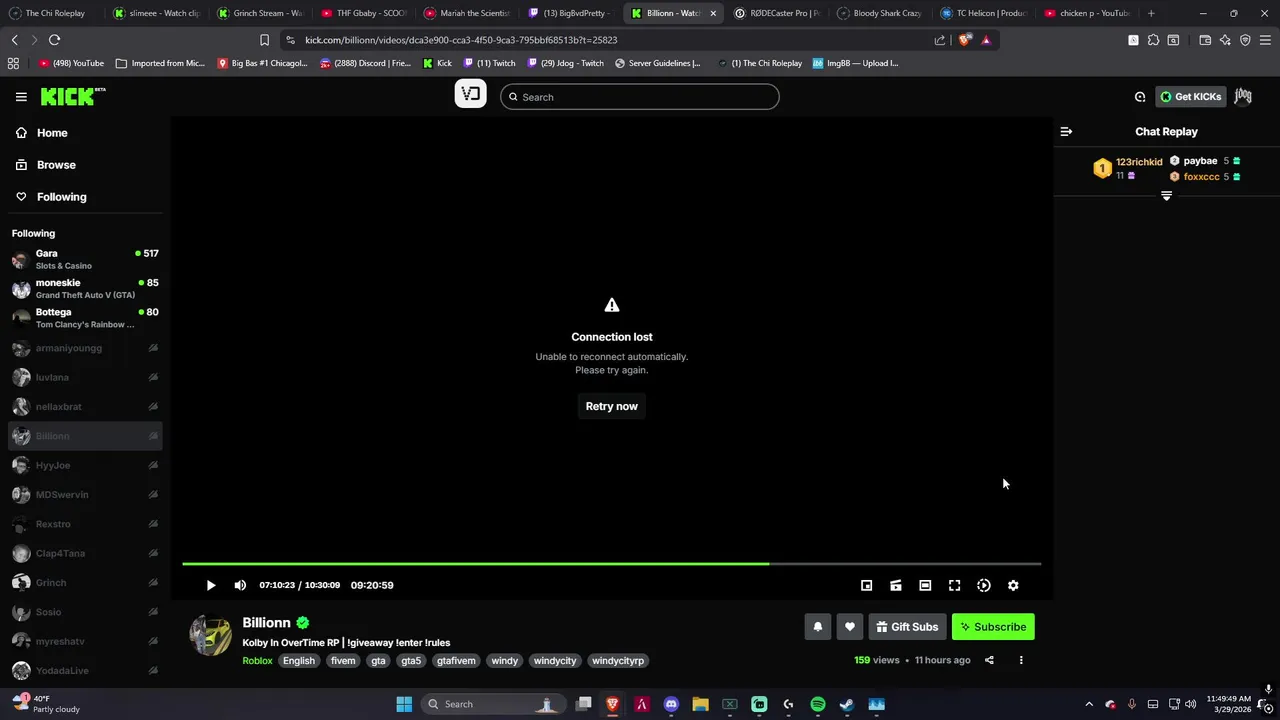Click the Get KICKs button

[x=1190, y=97]
